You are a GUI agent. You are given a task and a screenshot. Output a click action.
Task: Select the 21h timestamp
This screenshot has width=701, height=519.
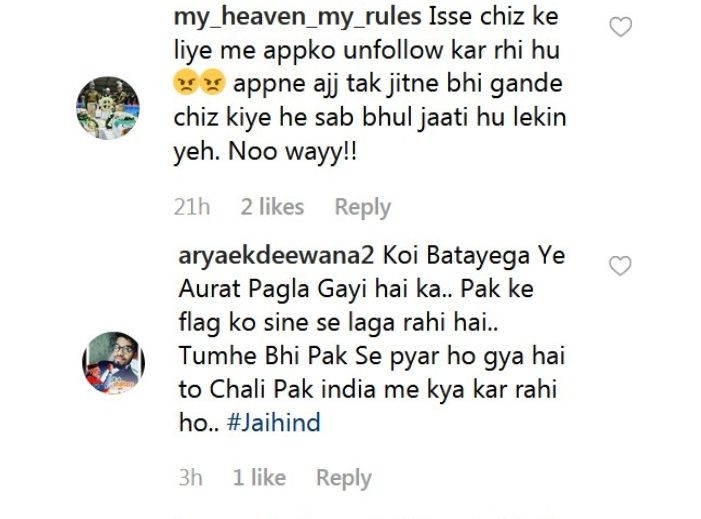[x=192, y=207]
